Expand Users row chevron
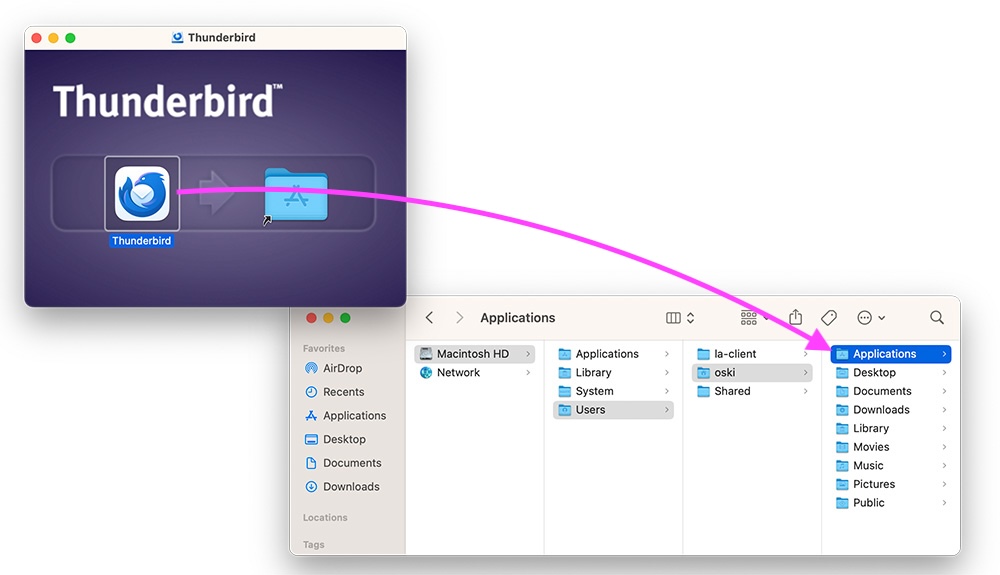This screenshot has height=575, width=1000. click(666, 410)
